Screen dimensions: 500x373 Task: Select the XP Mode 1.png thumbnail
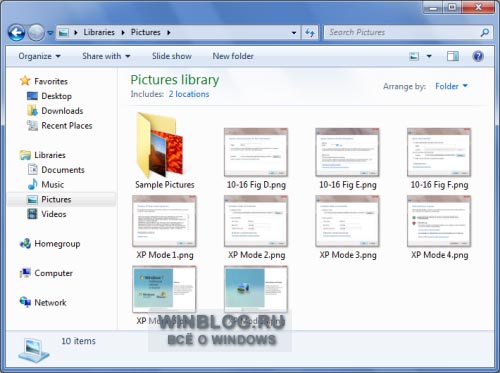point(164,221)
